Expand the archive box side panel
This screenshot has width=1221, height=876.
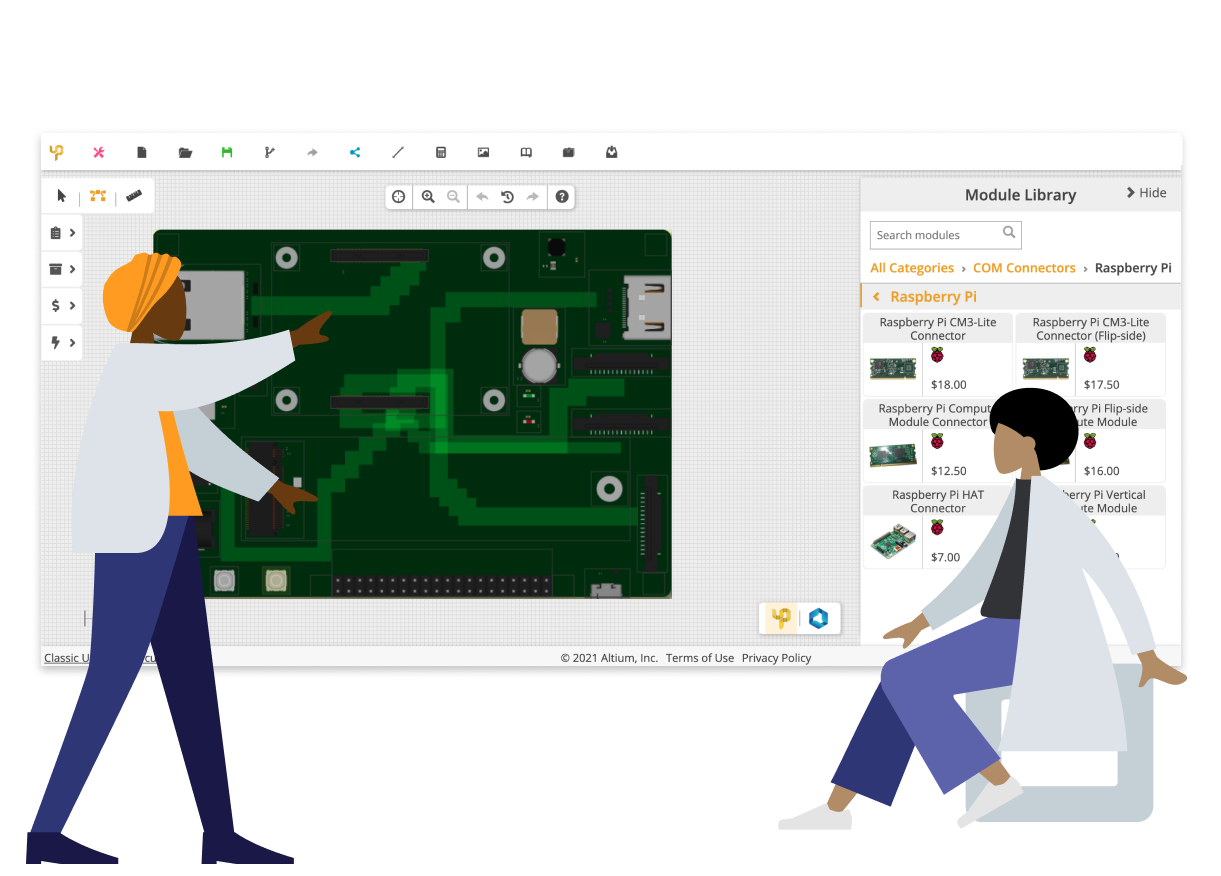pos(62,269)
